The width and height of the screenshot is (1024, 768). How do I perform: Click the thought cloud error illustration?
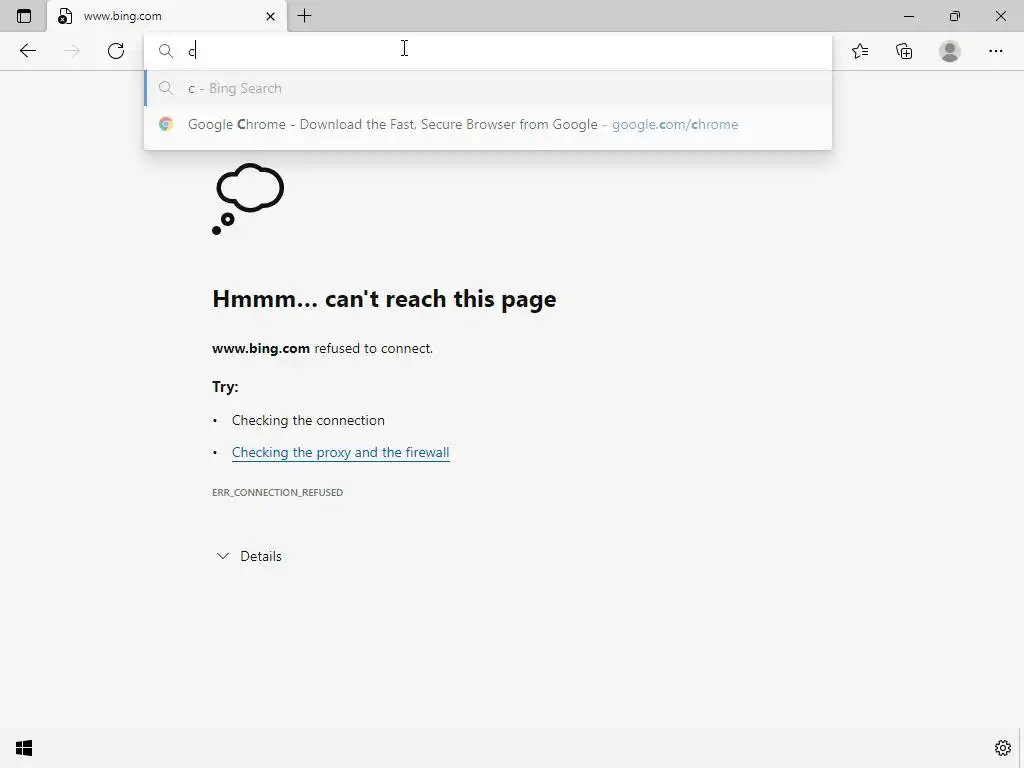click(248, 199)
